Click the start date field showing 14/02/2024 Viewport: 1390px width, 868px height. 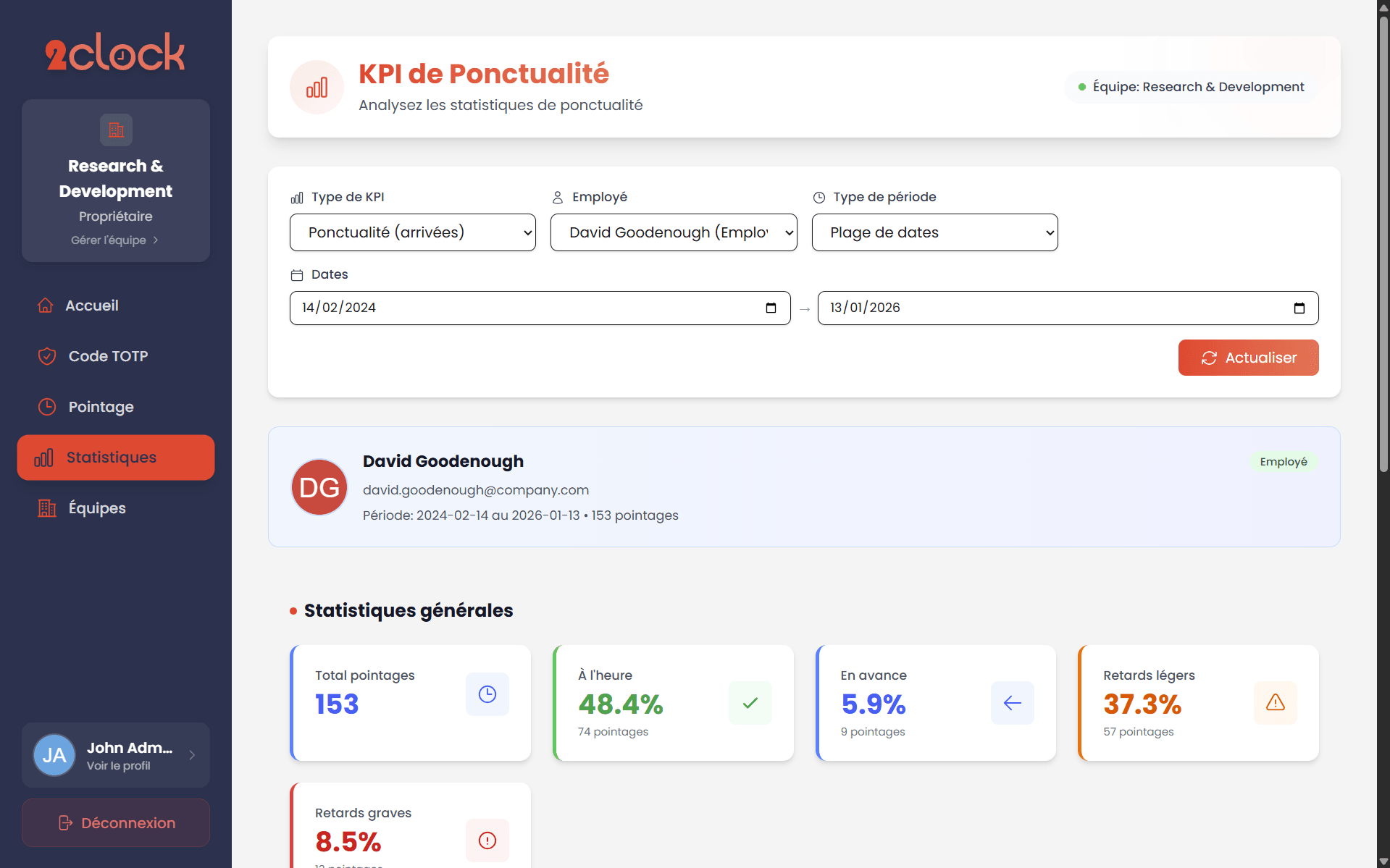522,308
